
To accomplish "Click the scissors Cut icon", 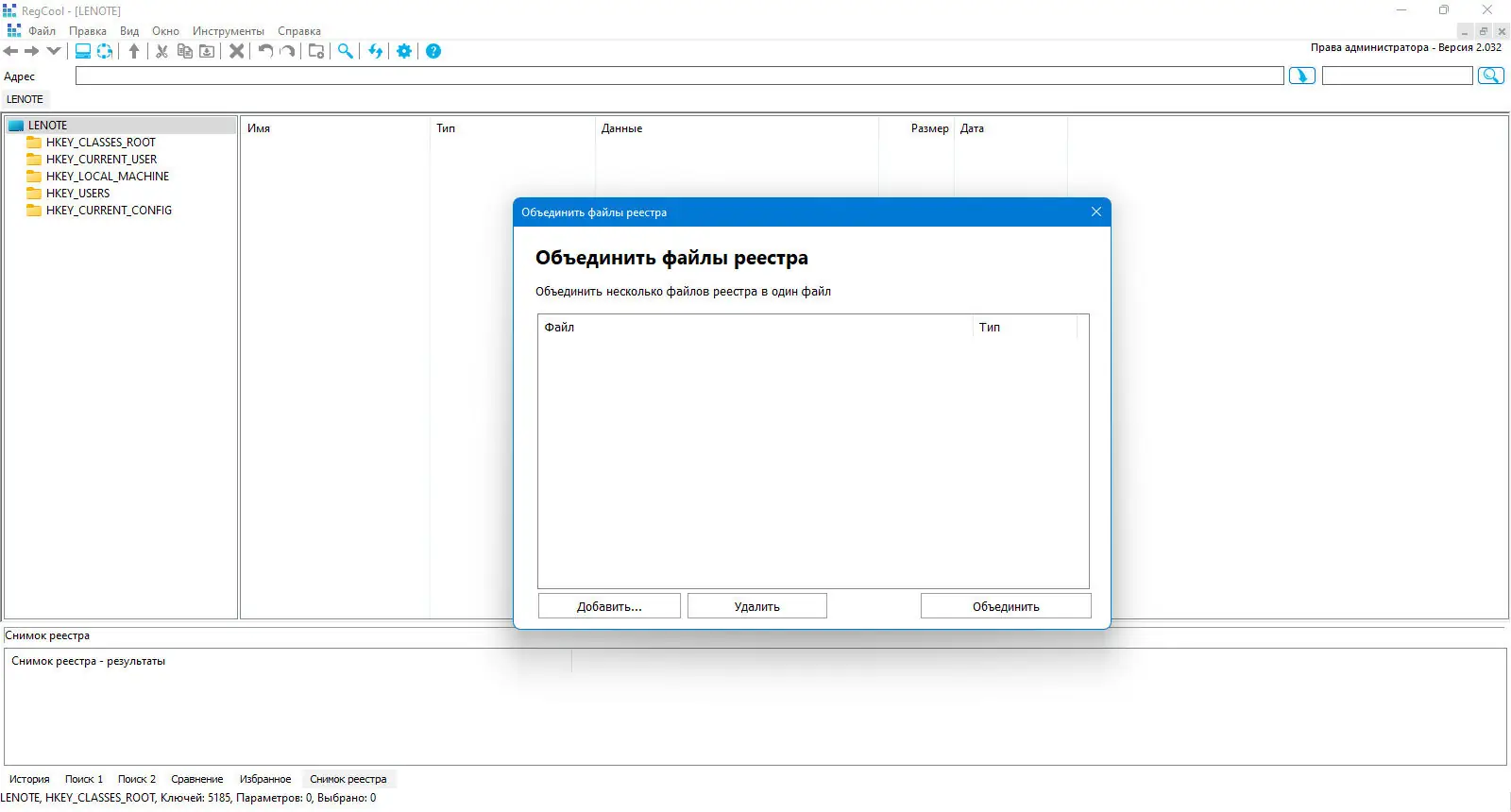I will click(162, 51).
